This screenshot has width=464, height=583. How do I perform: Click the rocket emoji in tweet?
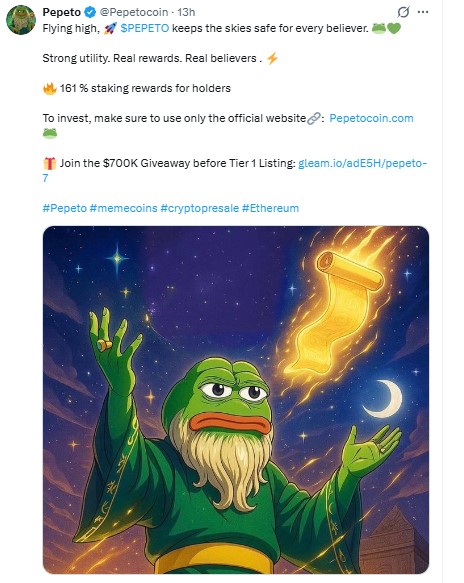tap(110, 28)
